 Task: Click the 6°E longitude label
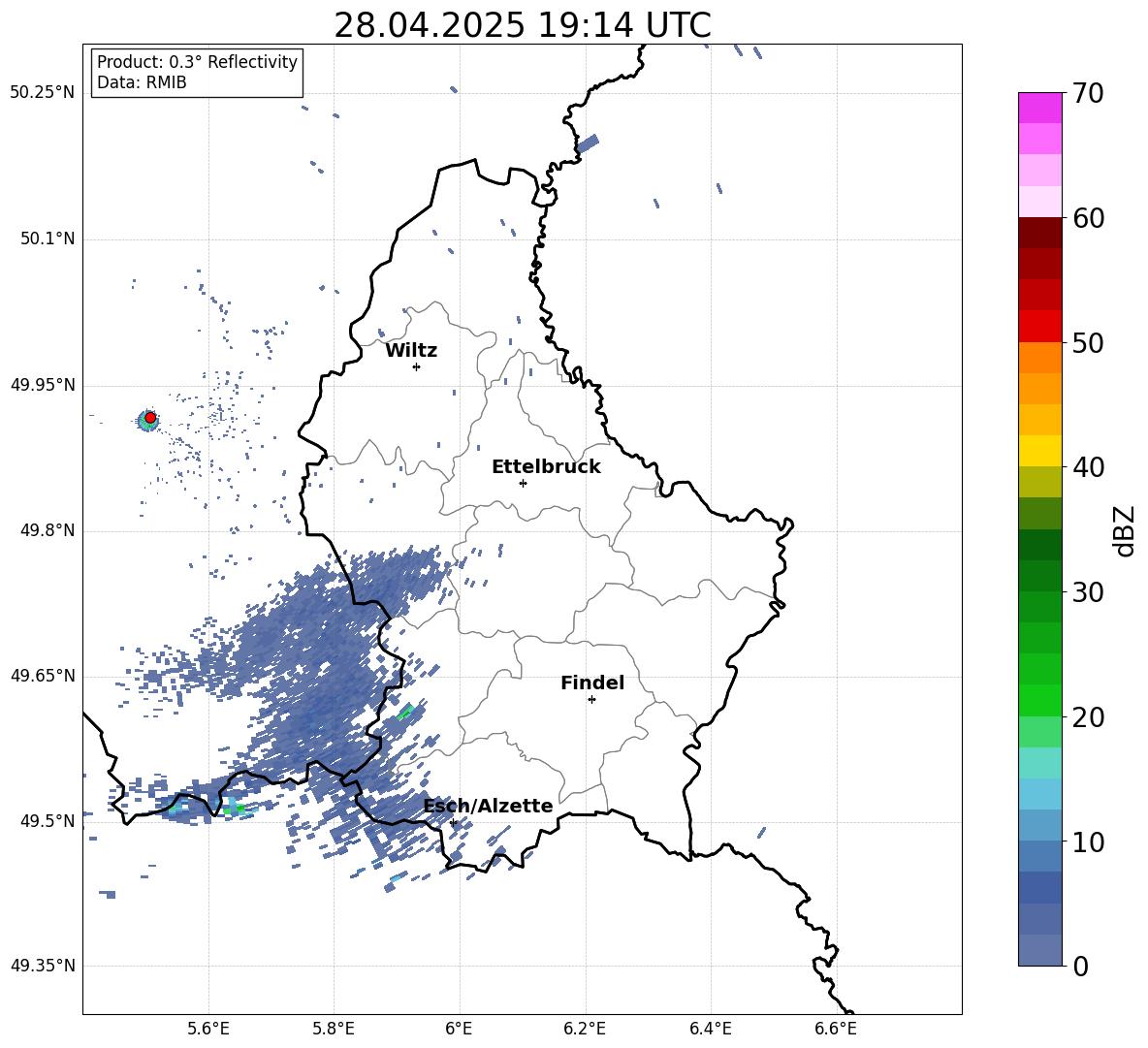click(459, 1030)
